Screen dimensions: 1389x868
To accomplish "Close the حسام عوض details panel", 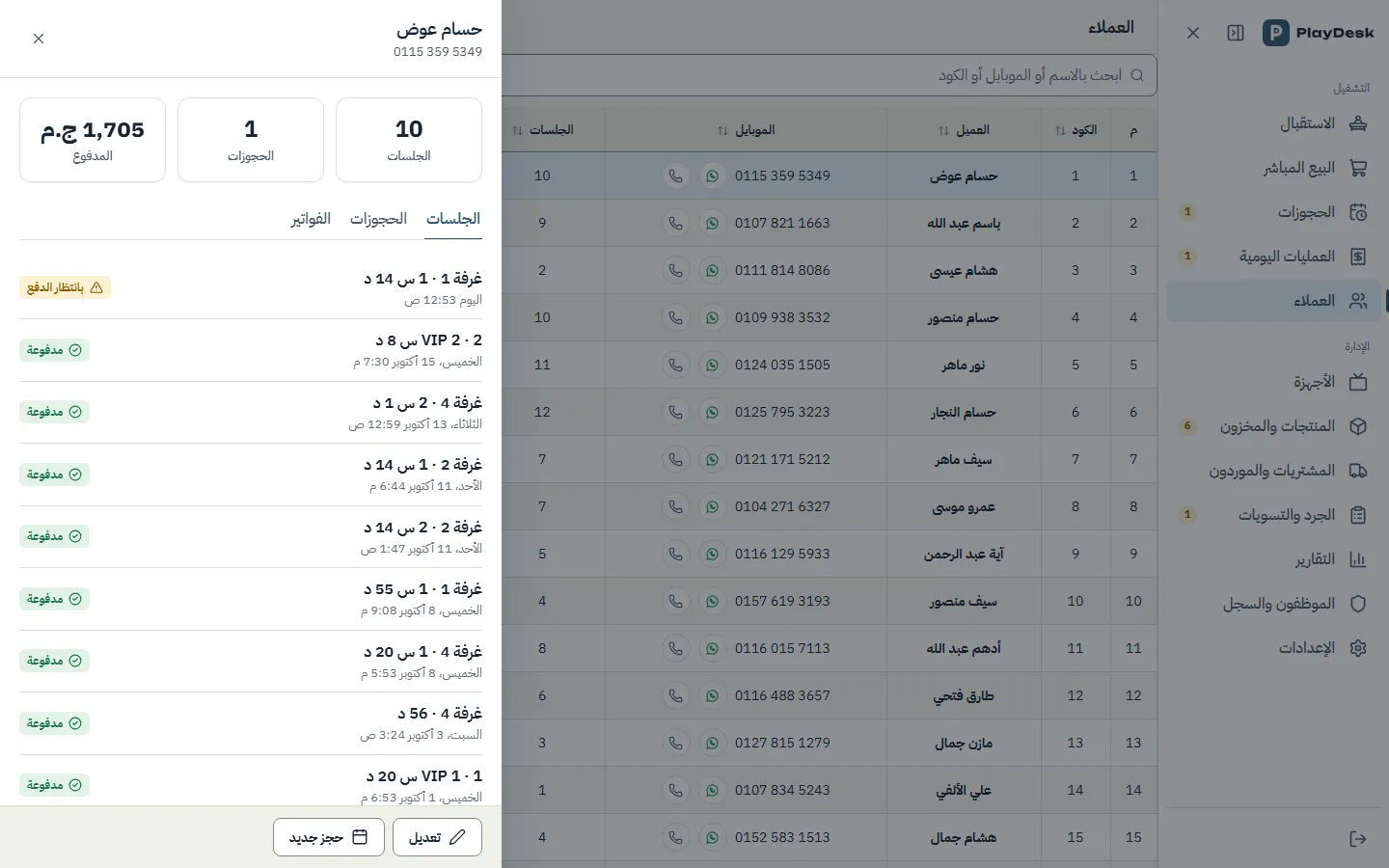I will (x=39, y=39).
